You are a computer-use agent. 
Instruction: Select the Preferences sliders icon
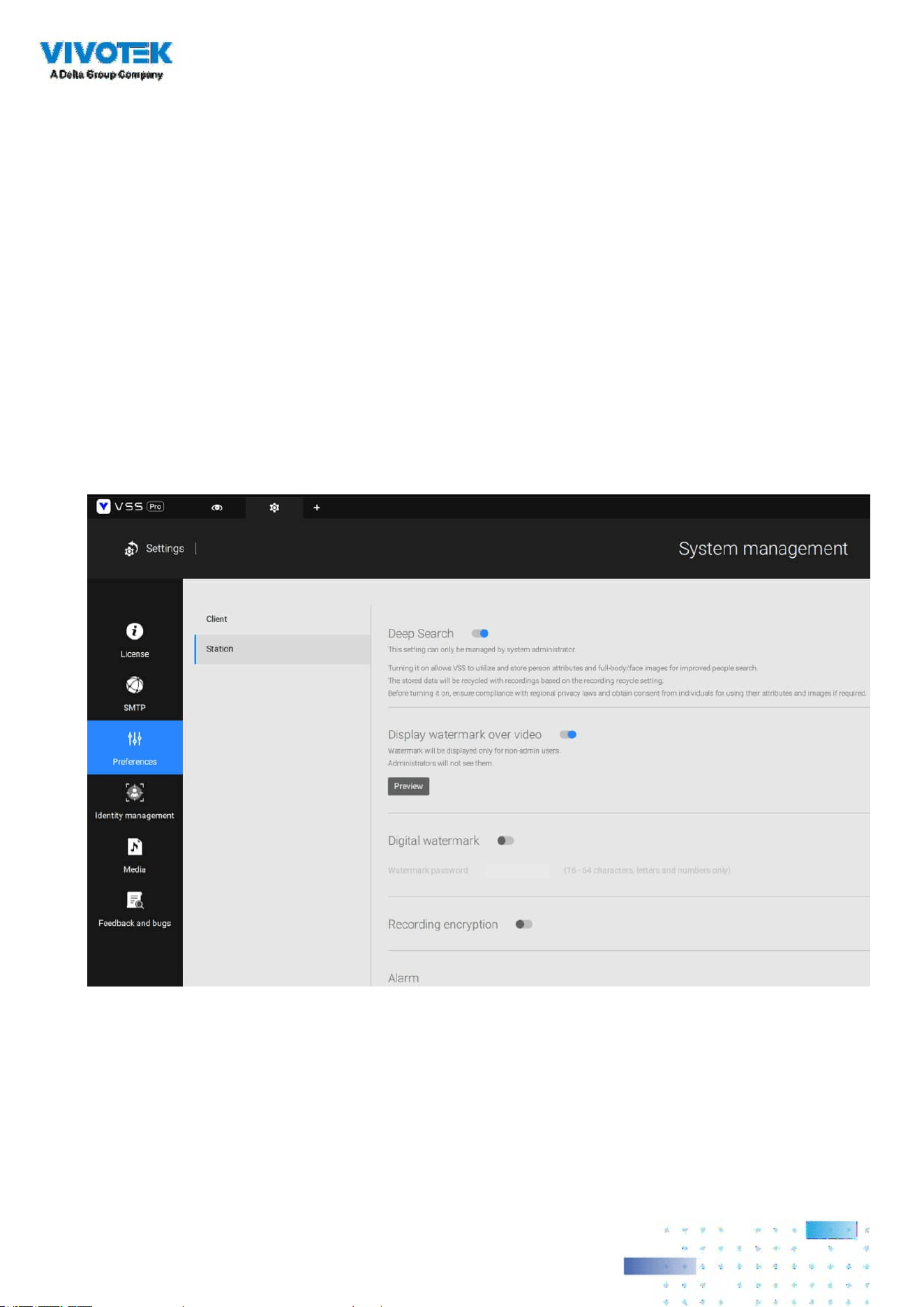click(x=135, y=739)
